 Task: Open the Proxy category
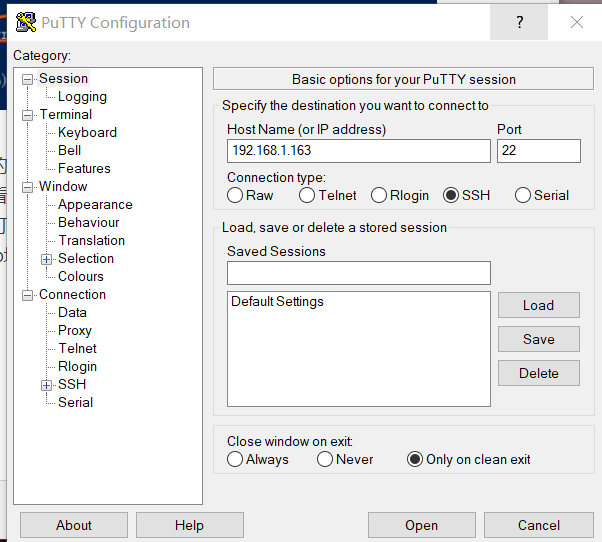coord(75,330)
